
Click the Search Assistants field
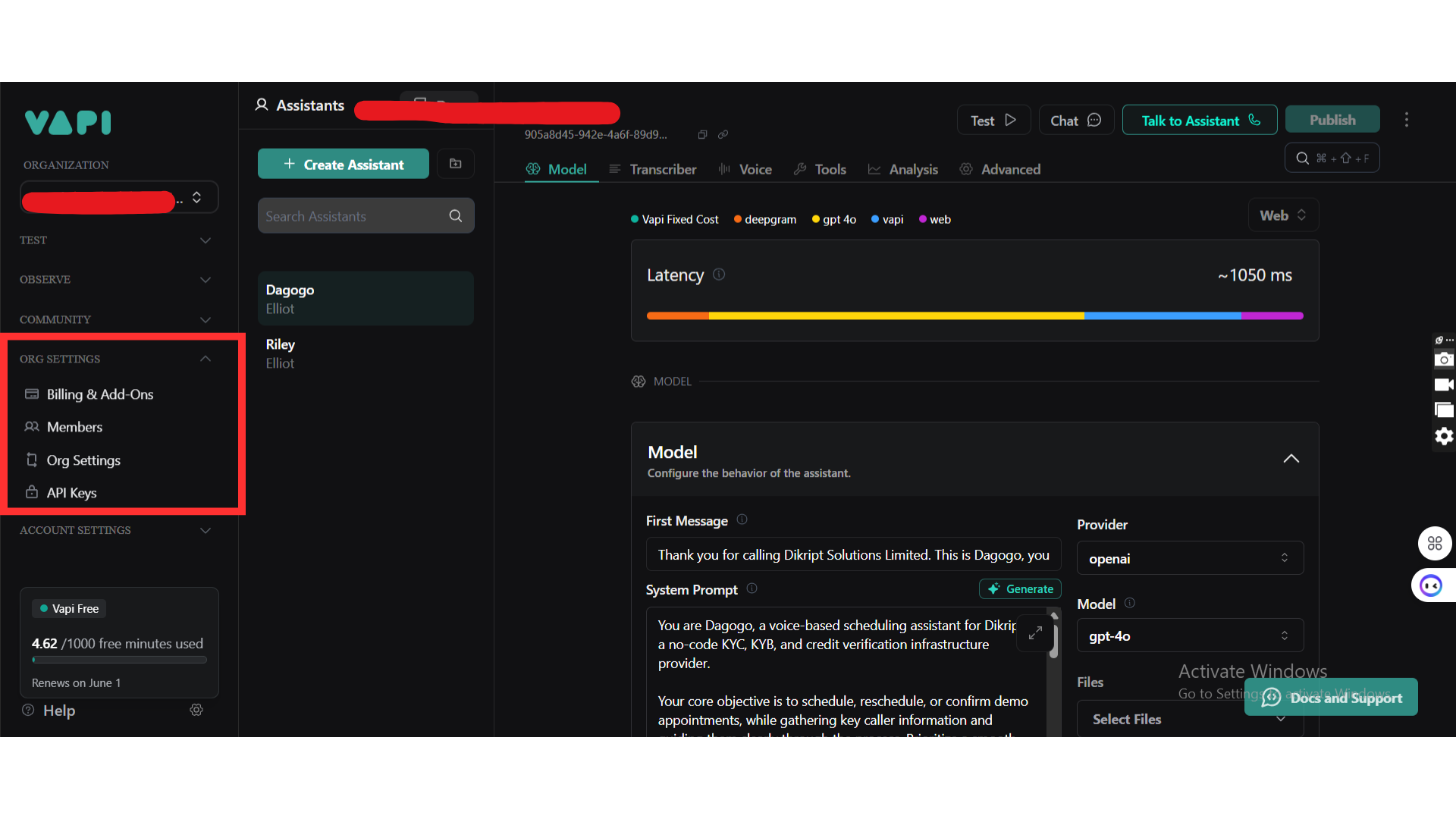353,216
